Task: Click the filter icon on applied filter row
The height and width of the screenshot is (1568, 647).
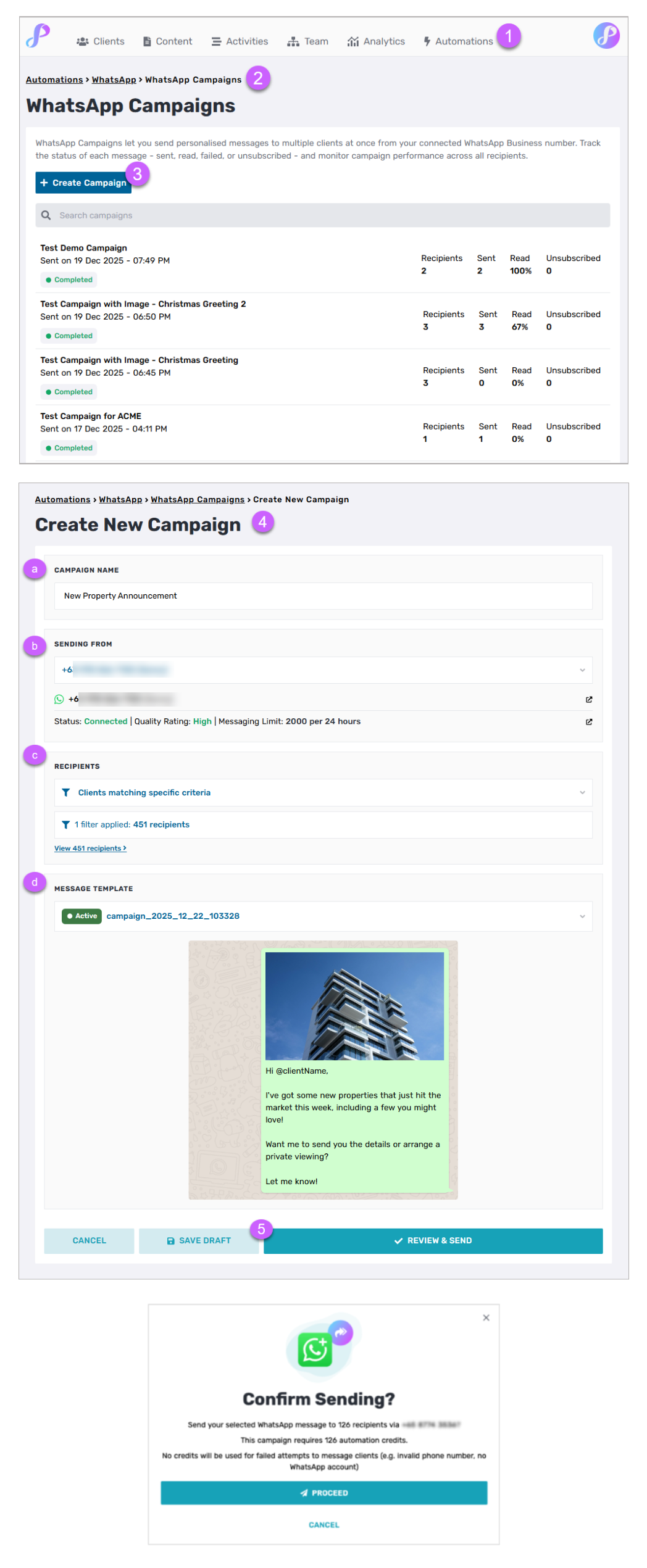Action: tap(65, 824)
